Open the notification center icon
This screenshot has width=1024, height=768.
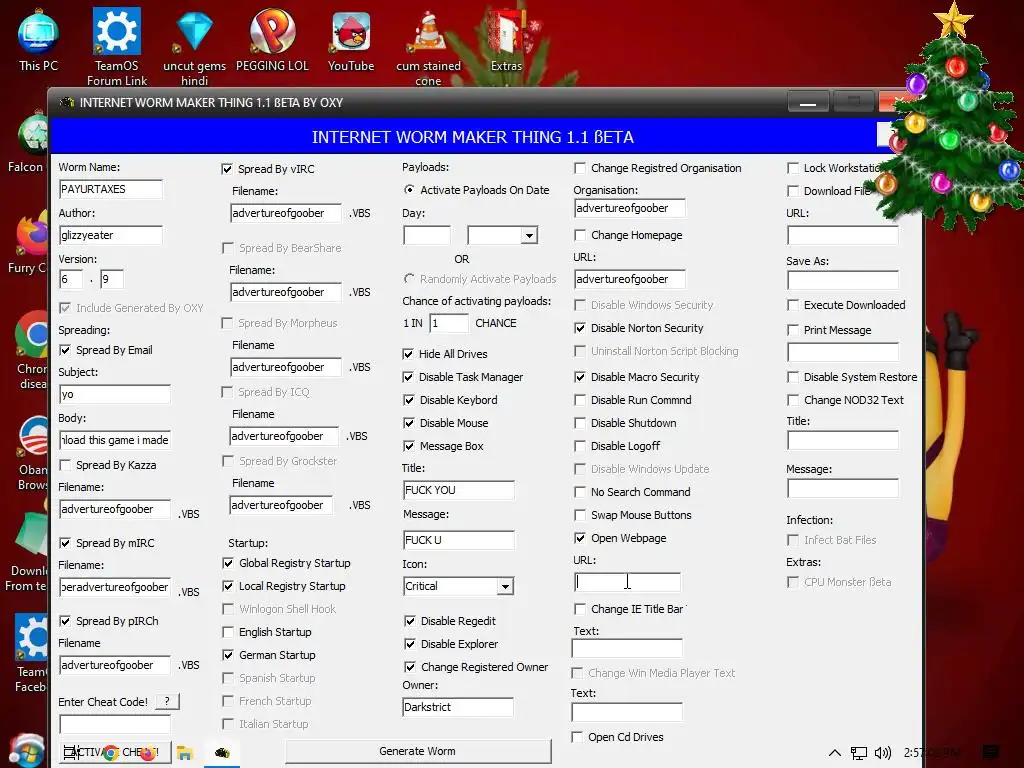click(x=991, y=752)
